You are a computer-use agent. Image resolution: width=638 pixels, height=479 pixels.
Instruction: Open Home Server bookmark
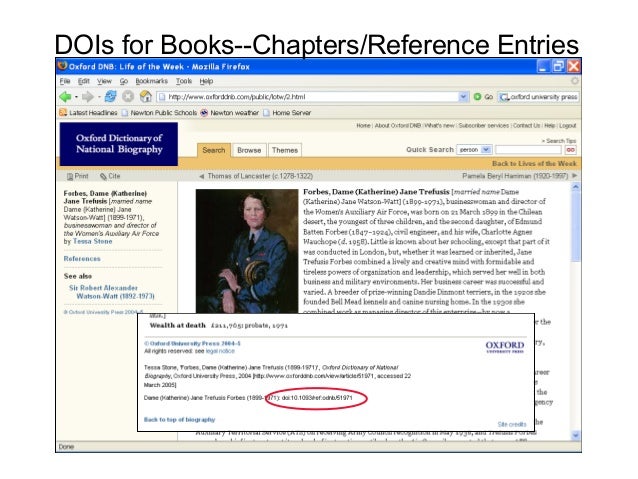pos(287,113)
